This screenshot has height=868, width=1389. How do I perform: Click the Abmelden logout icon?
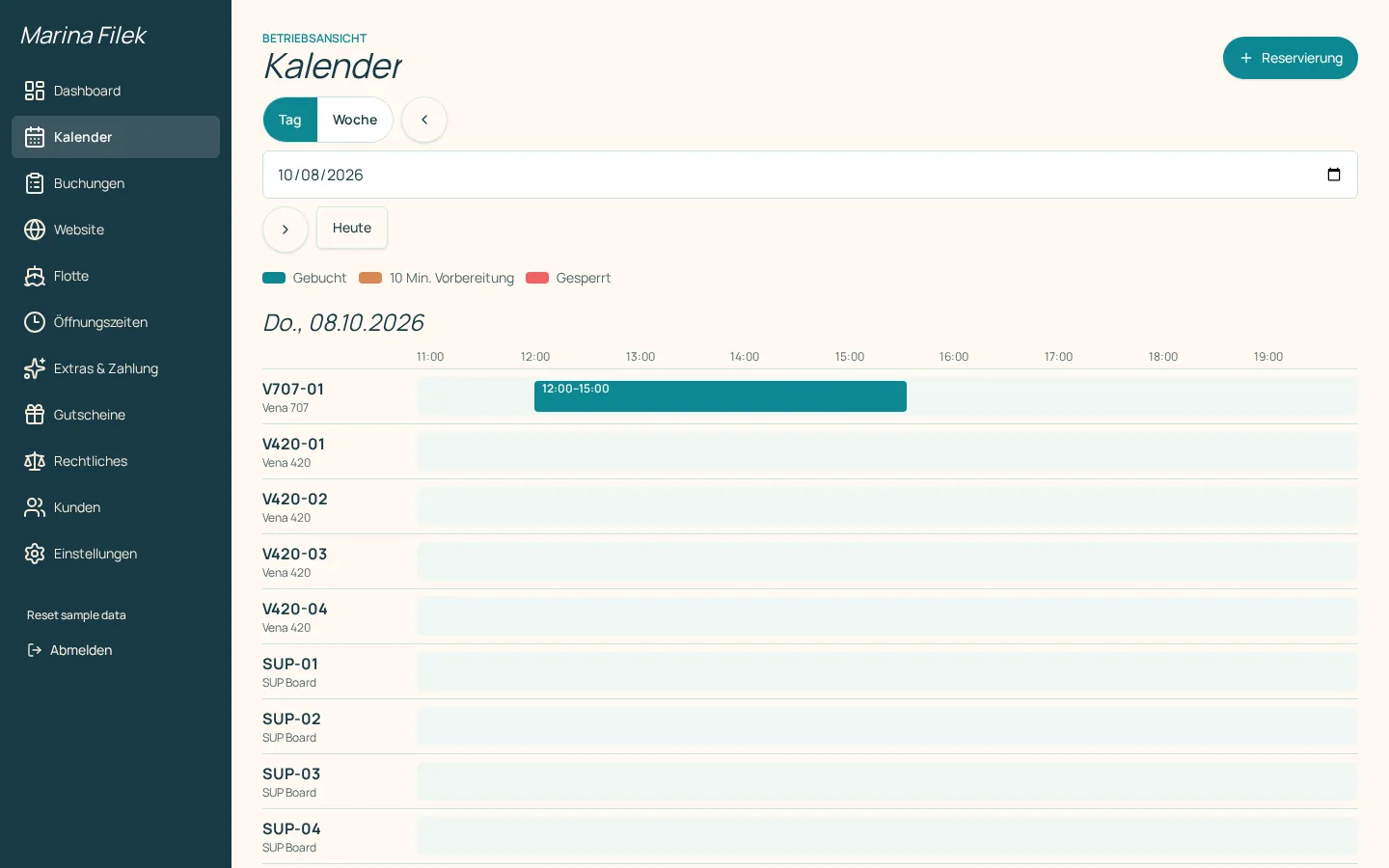pos(35,650)
